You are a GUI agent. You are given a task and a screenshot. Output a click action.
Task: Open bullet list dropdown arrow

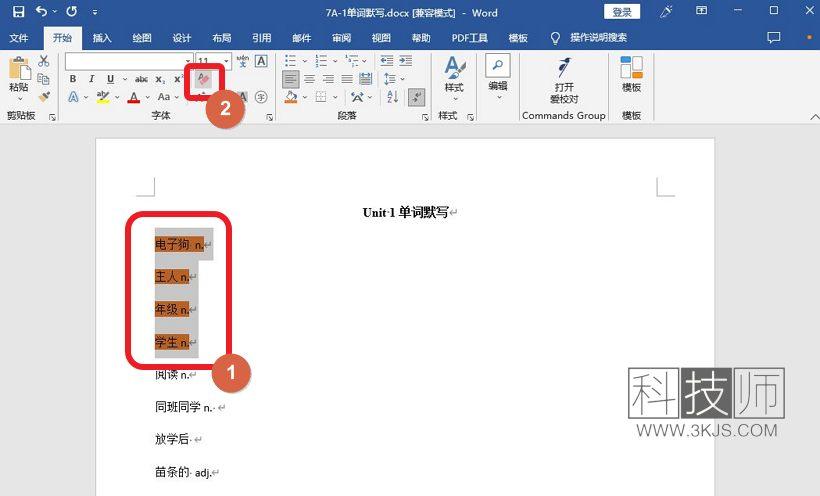coord(305,61)
